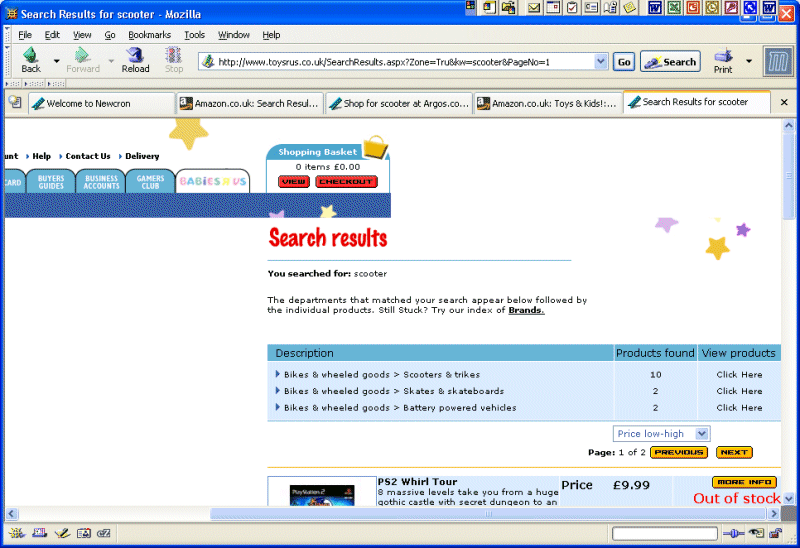Click the Go button next to URL
Viewport: 800px width, 548px height.
point(623,62)
